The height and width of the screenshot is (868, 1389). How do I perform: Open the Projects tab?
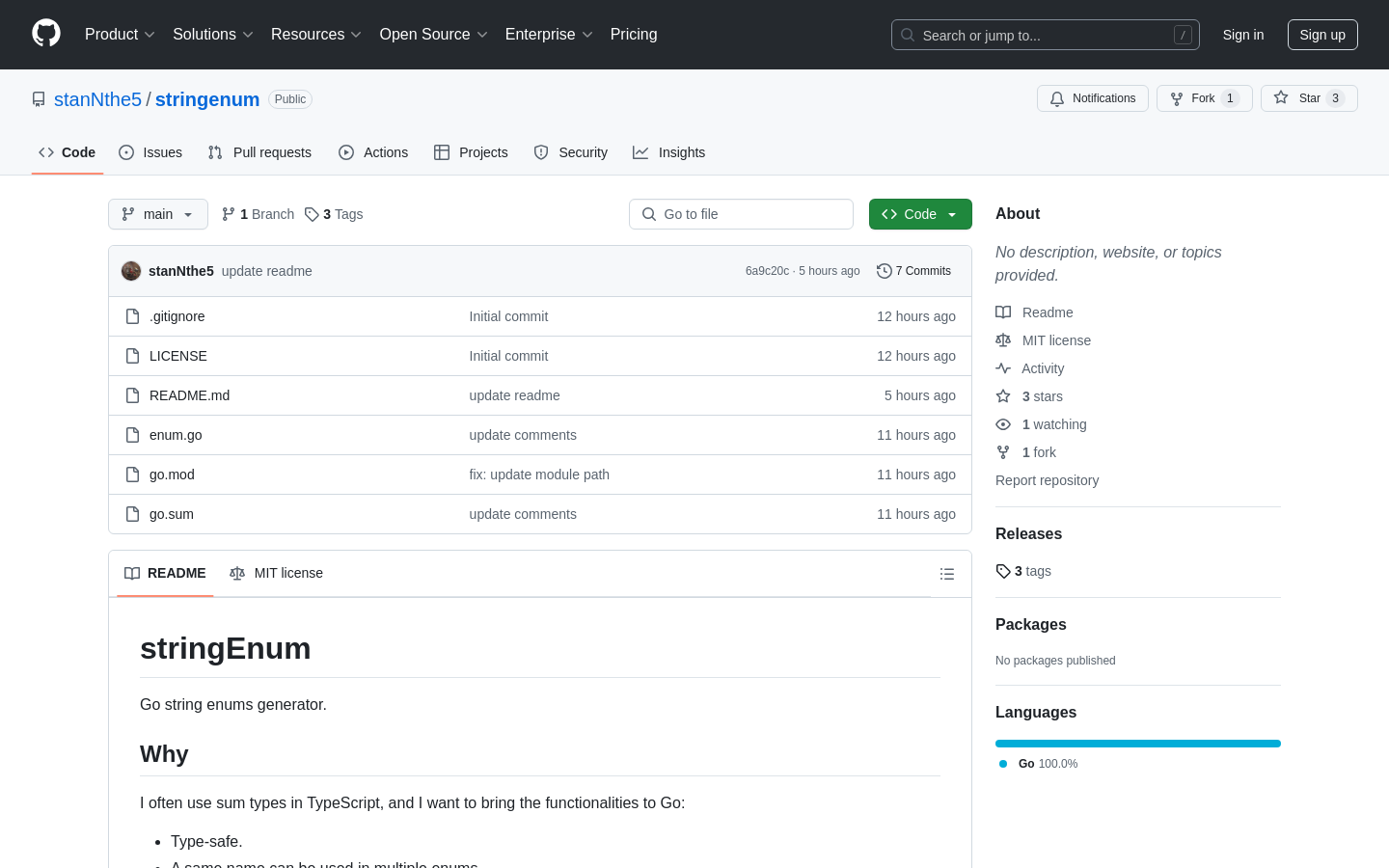click(471, 152)
